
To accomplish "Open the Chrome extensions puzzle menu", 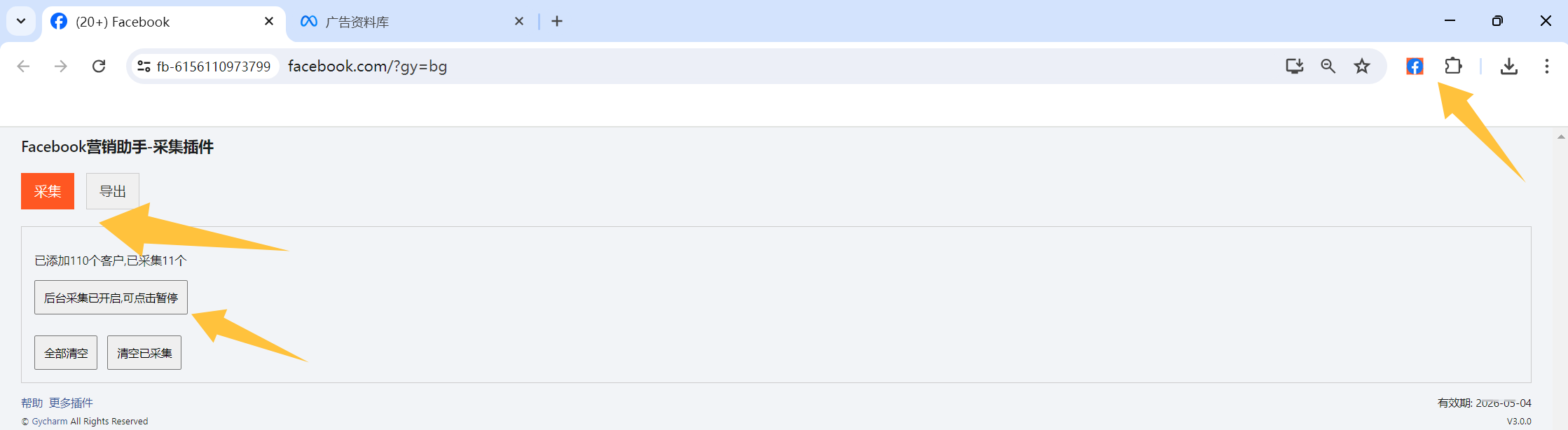I will pos(1453,67).
